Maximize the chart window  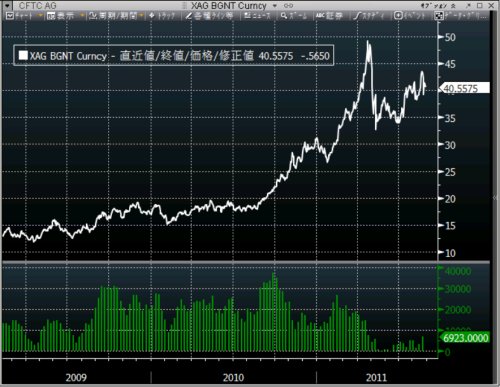(480, 6)
